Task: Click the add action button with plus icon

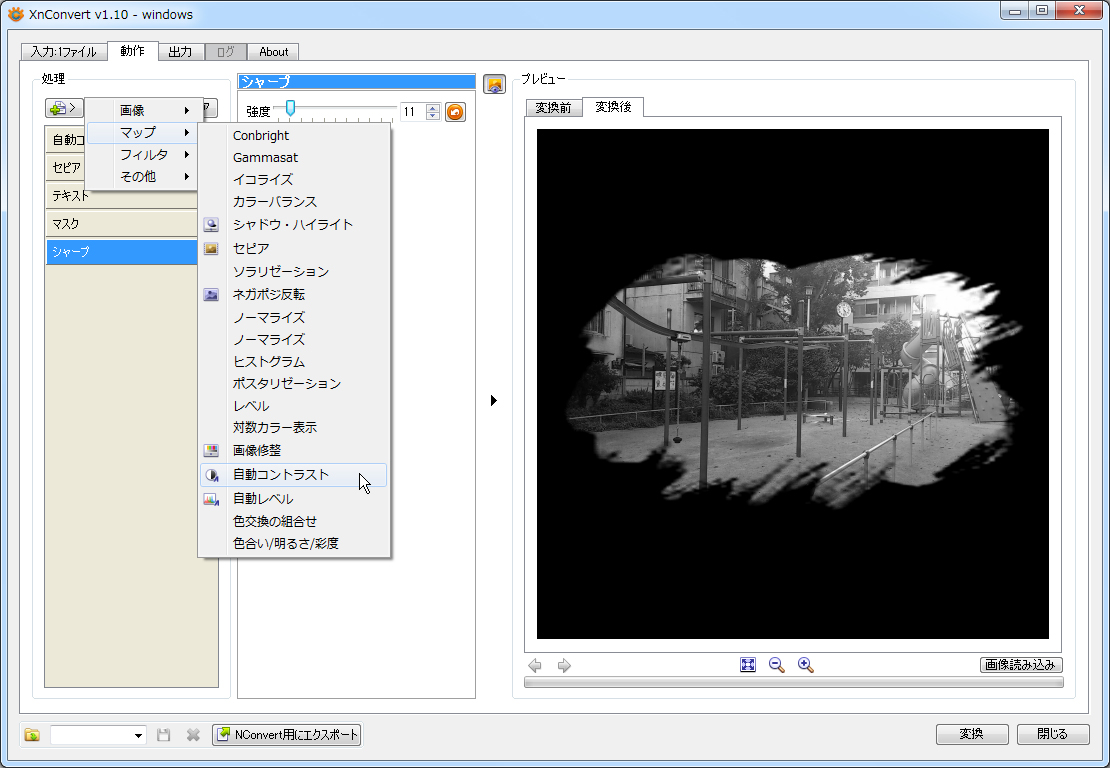Action: 64,108
